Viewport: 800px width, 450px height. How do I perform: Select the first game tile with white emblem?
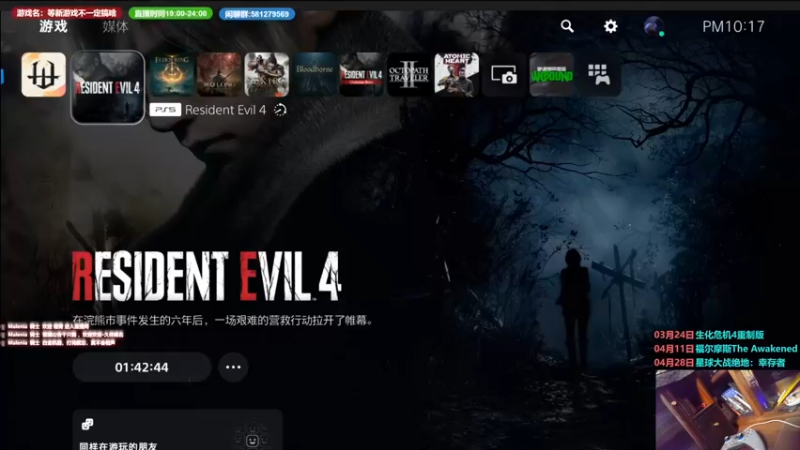click(x=43, y=74)
